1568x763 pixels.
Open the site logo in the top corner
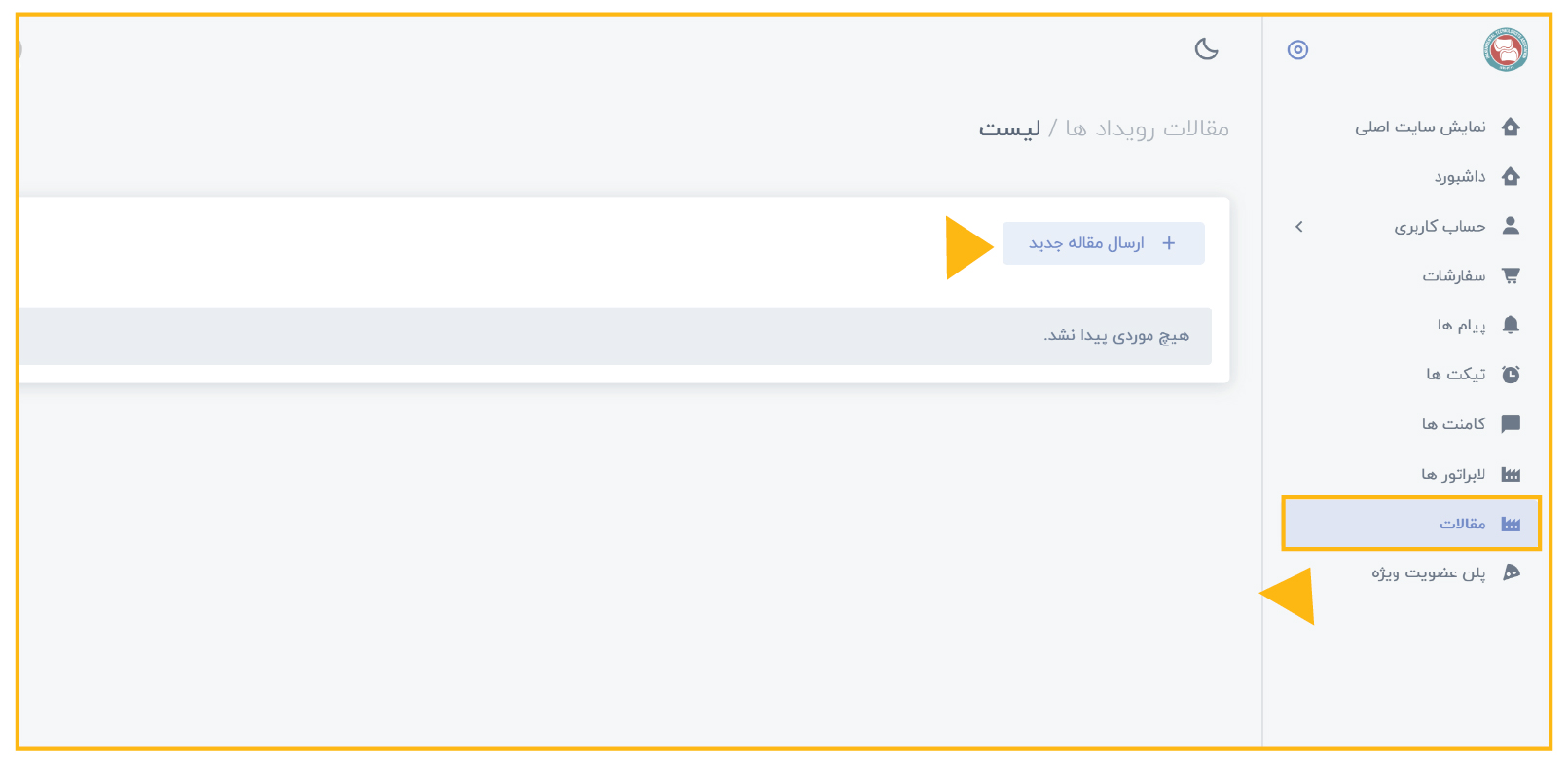(1506, 50)
